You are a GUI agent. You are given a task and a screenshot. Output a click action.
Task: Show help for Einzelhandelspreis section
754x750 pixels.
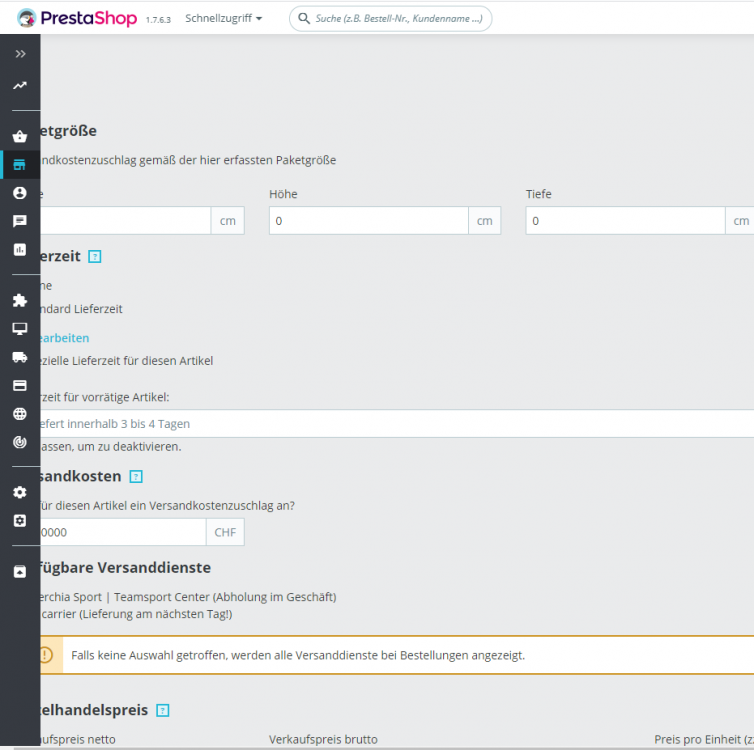163,710
